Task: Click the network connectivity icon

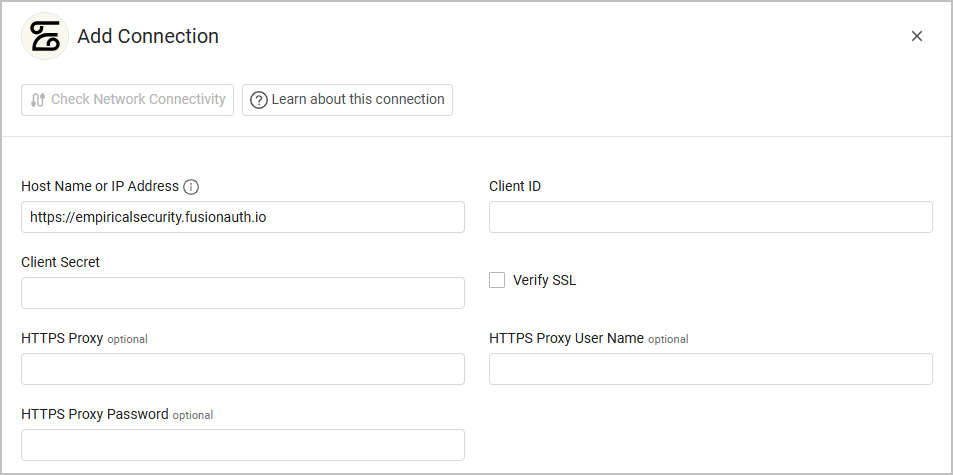Action: tap(38, 100)
